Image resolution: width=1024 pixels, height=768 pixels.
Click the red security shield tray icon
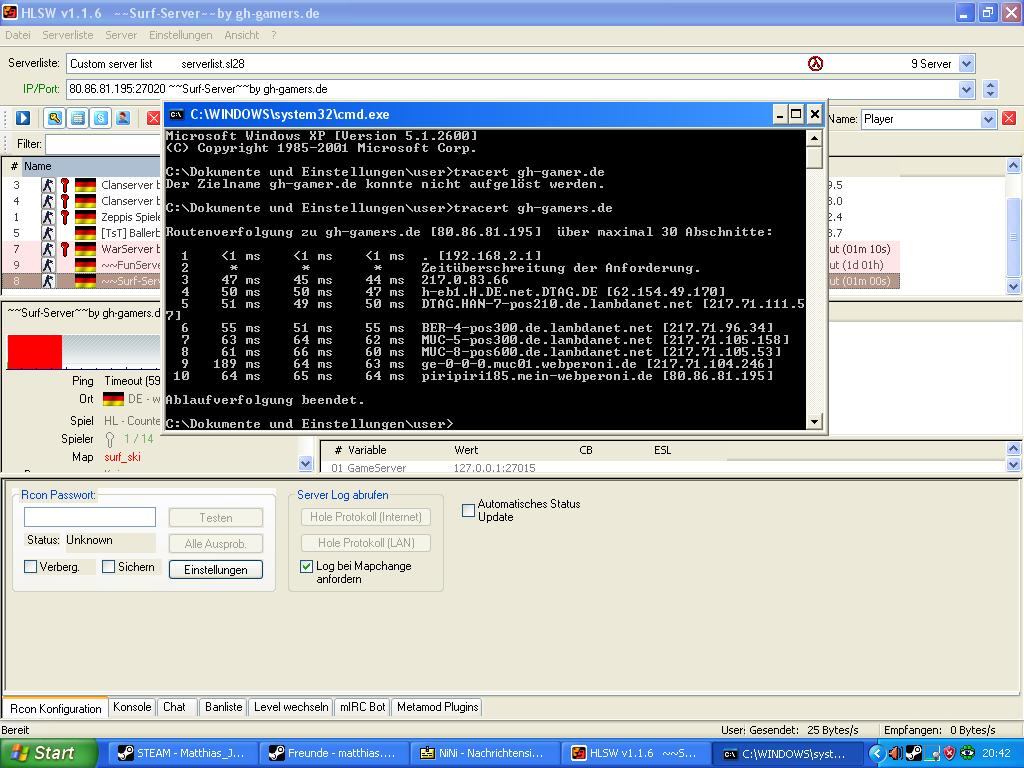[x=950, y=753]
